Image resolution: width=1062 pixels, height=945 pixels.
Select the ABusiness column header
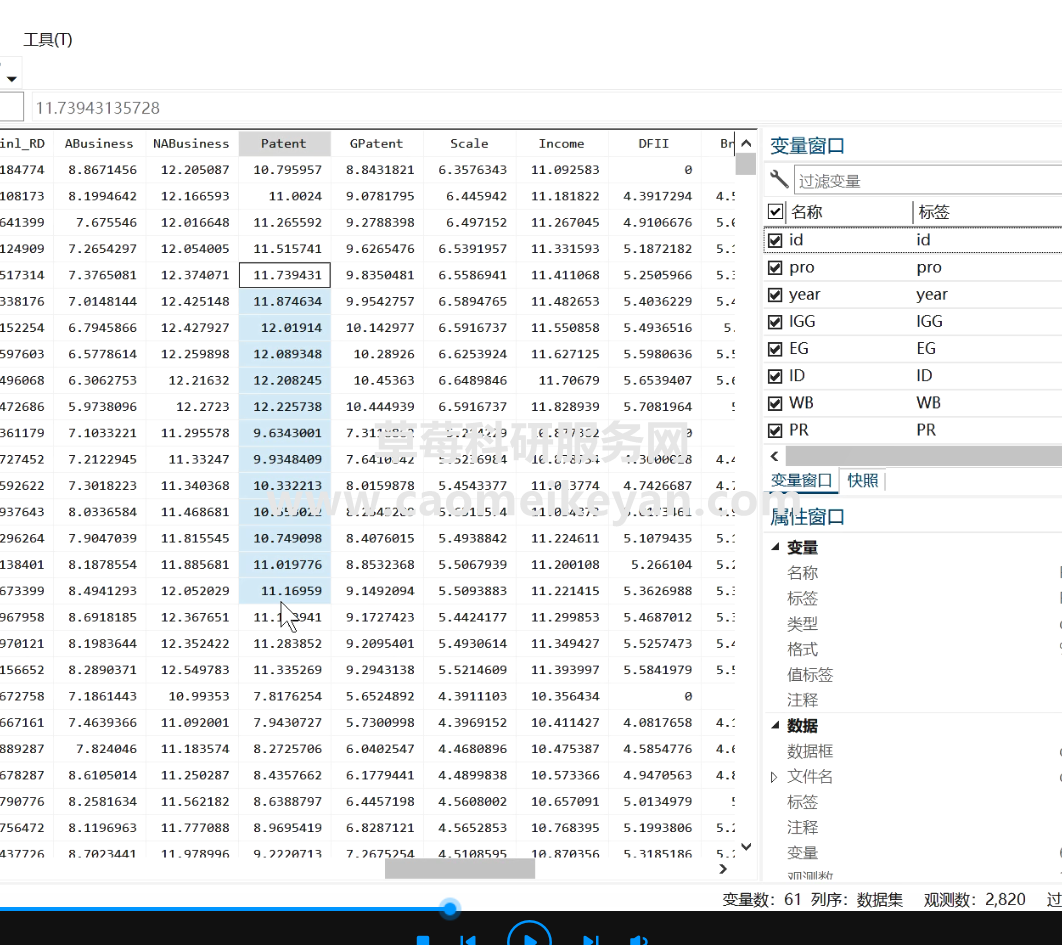coord(99,144)
